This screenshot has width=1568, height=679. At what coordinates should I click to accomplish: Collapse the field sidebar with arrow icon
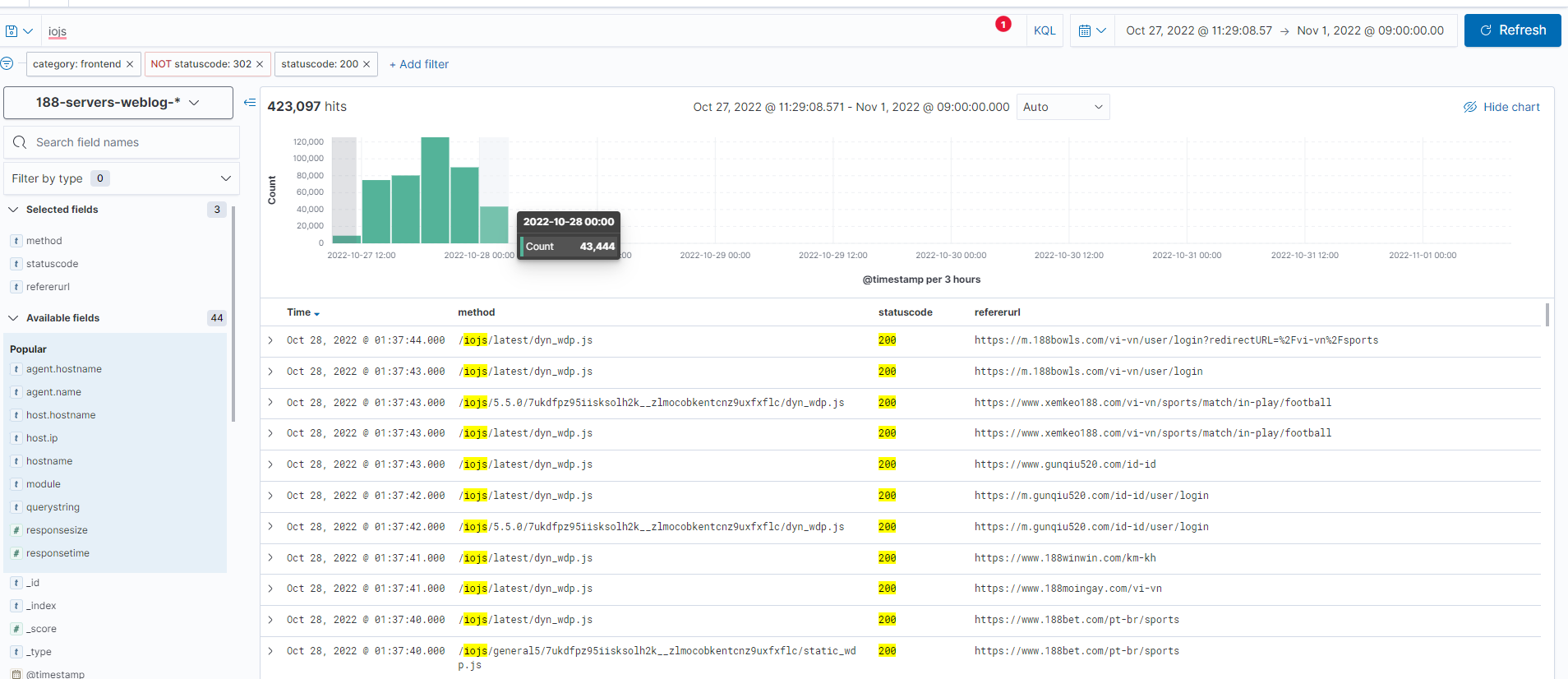tap(250, 103)
